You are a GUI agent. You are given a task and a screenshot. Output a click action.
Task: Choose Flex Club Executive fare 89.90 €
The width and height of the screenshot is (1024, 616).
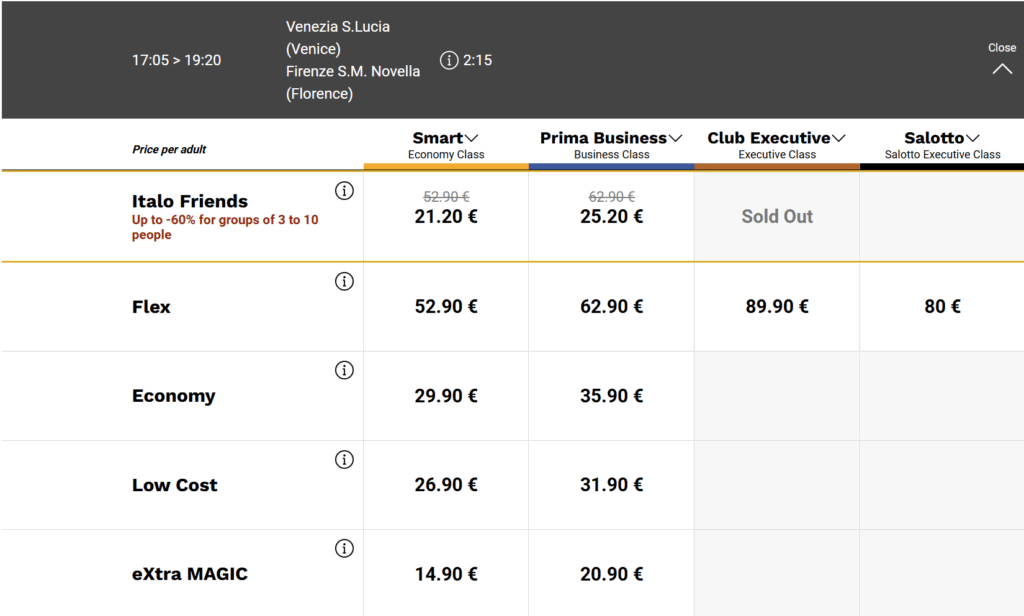[777, 306]
